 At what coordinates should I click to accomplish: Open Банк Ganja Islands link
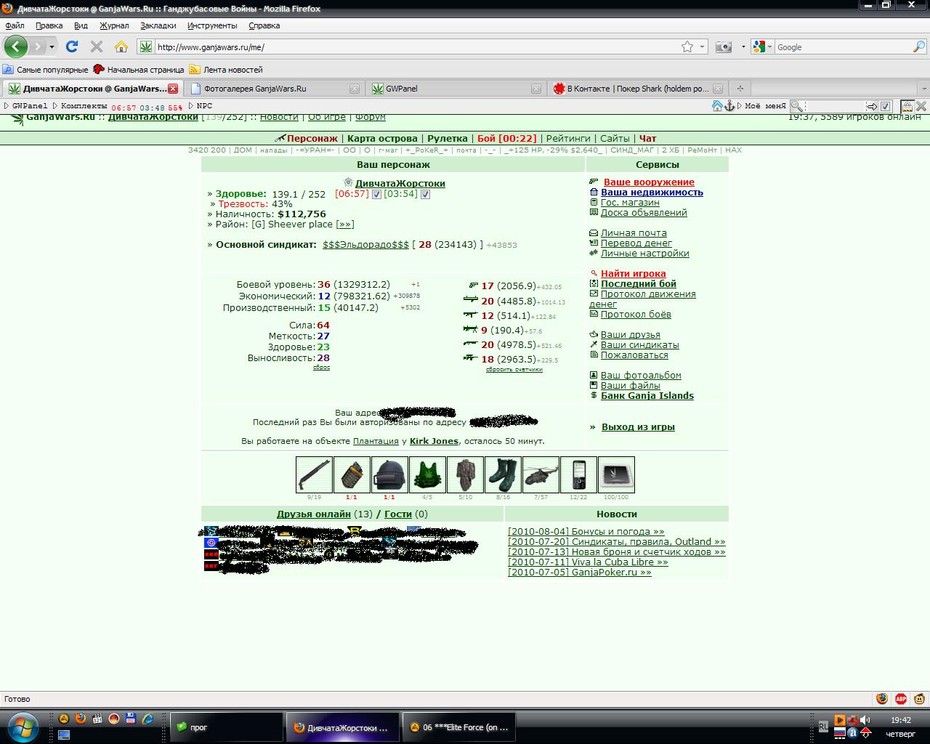tap(647, 396)
